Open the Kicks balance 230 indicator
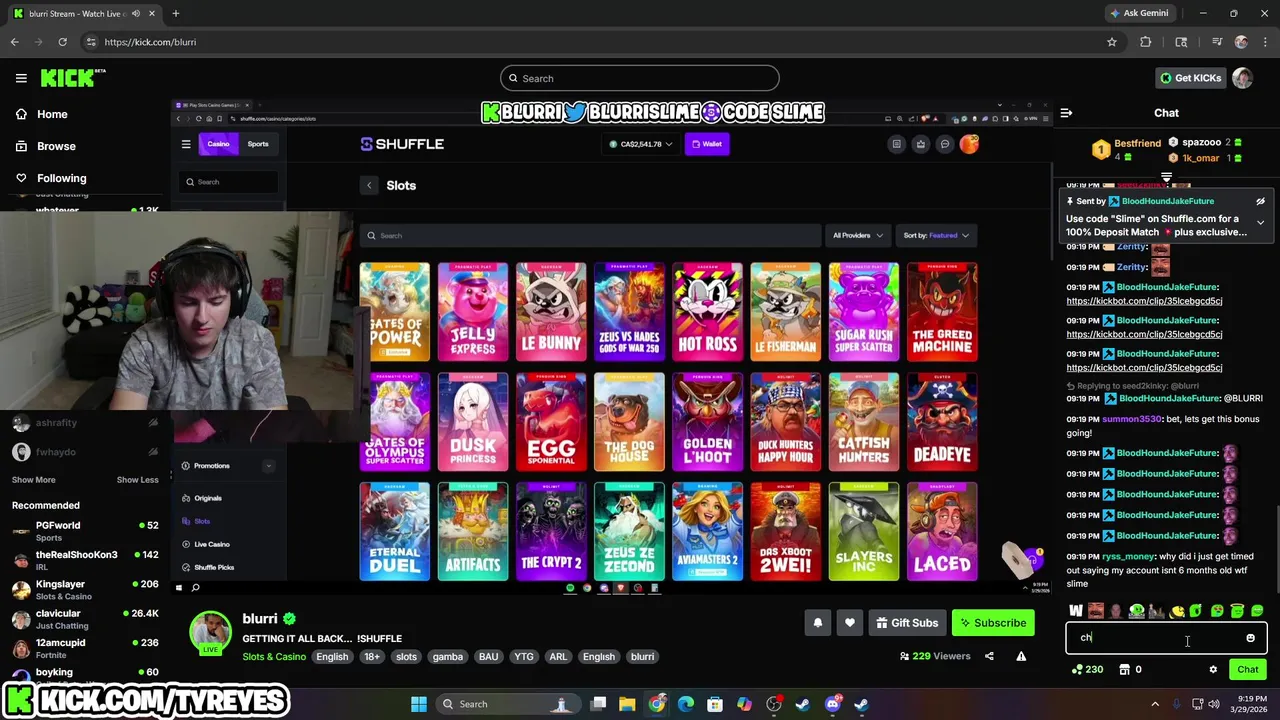The image size is (1280, 720). [x=1087, y=670]
